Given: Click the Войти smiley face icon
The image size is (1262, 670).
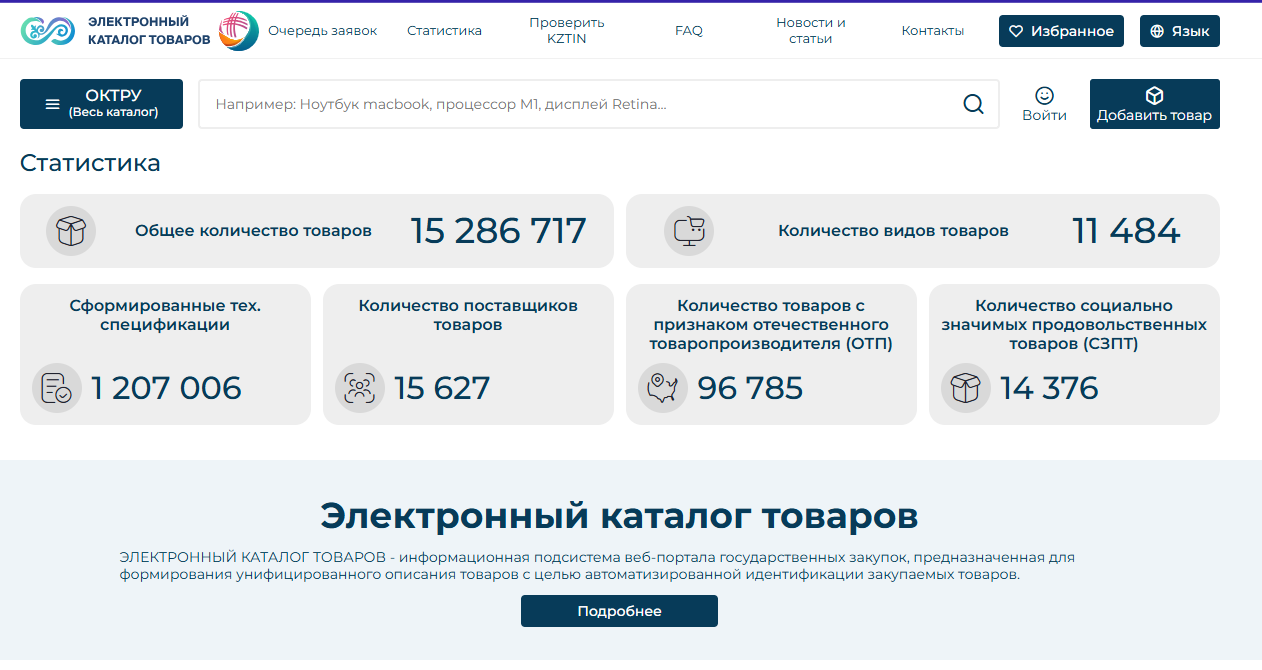Looking at the screenshot, I should pyautogui.click(x=1044, y=95).
